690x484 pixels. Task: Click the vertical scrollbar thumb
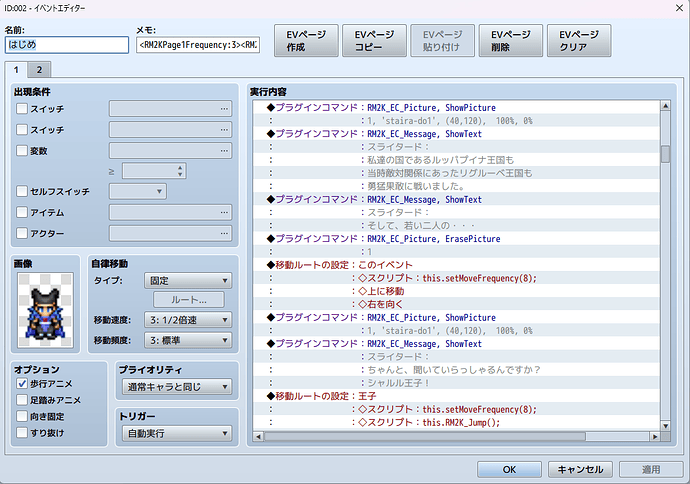tap(665, 154)
